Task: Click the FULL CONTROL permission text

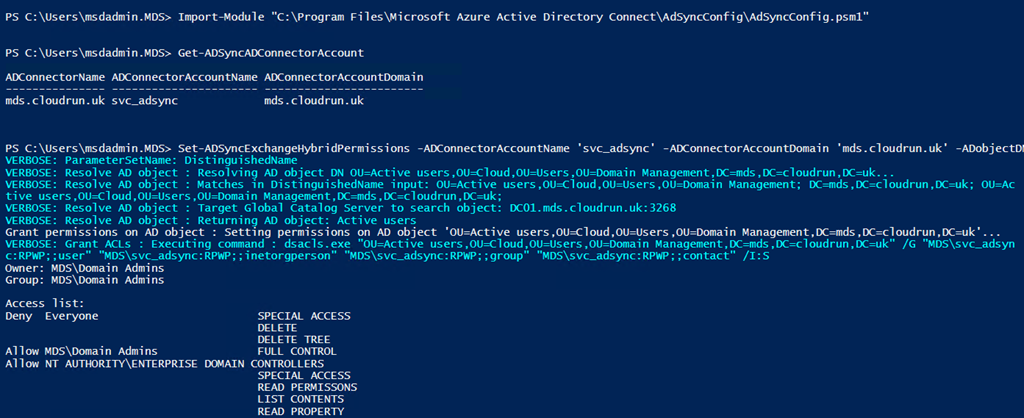Action: coord(297,351)
